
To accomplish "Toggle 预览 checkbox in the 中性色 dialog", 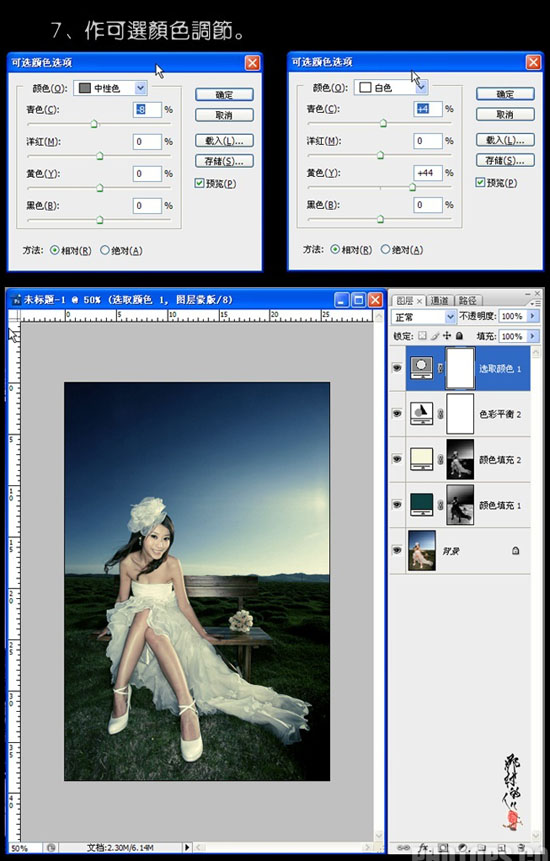I will pyautogui.click(x=199, y=183).
